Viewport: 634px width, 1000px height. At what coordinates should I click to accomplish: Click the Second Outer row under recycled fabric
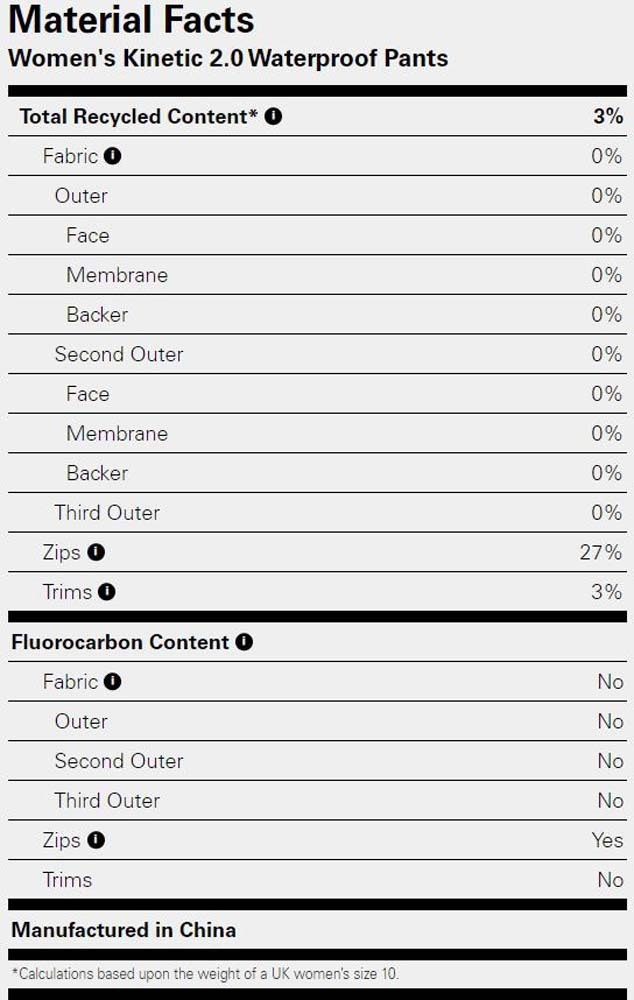pos(317,354)
